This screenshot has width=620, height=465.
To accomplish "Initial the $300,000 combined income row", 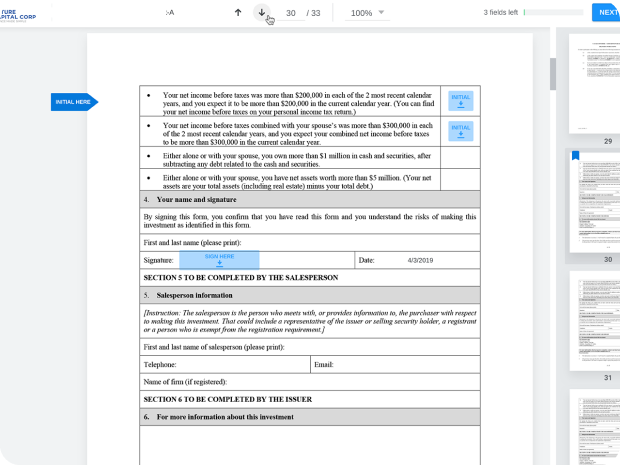I will click(461, 131).
